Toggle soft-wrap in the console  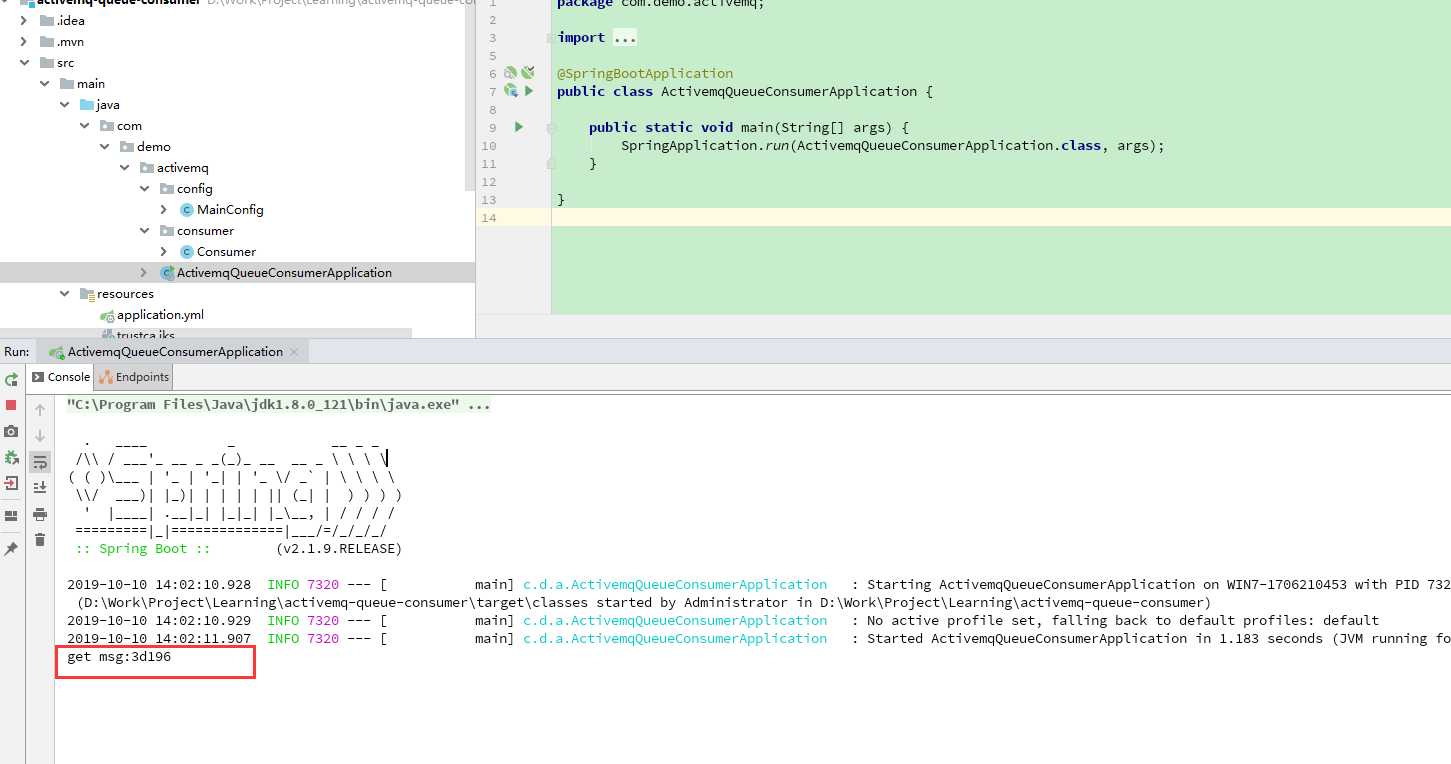(40, 462)
